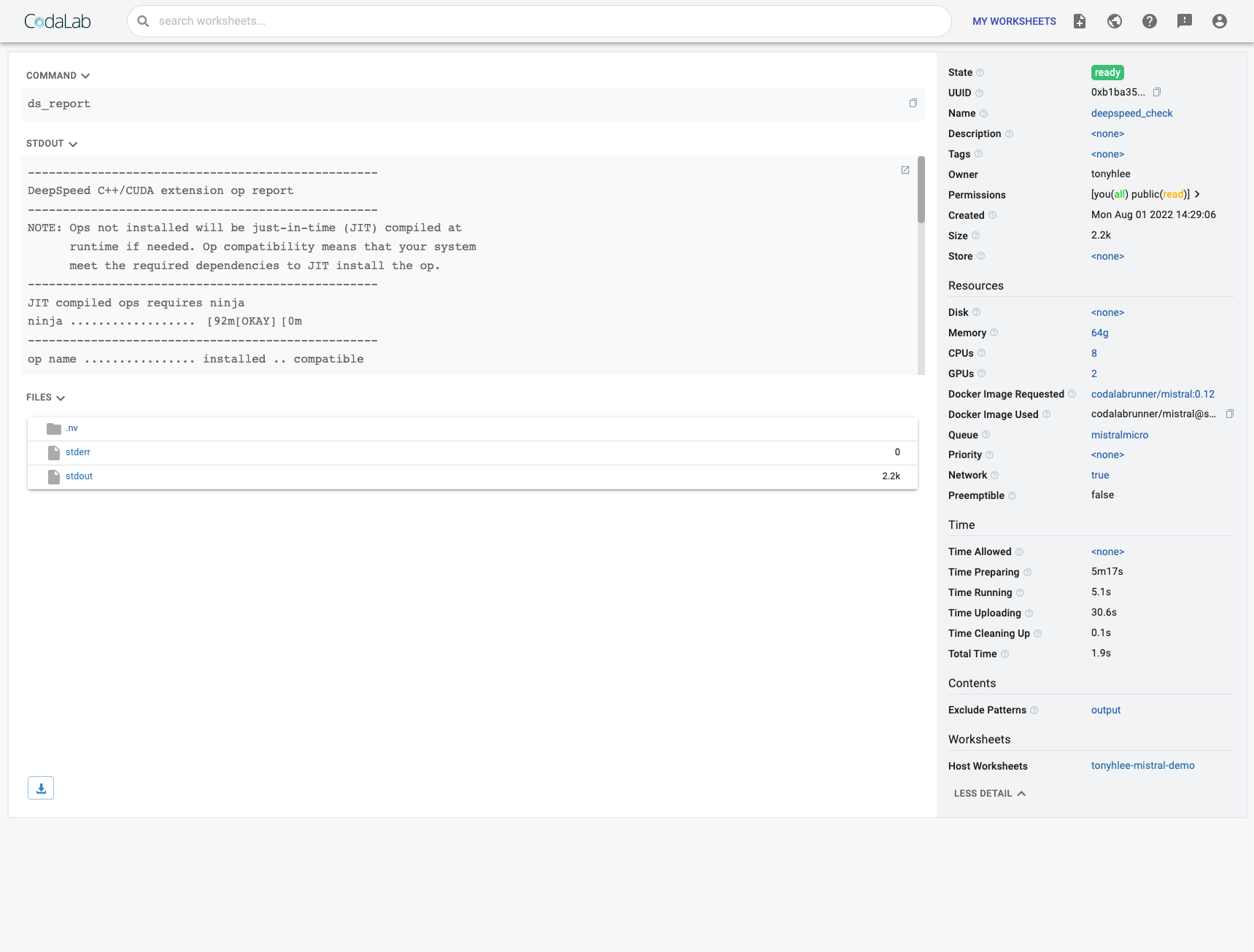Open the stdout file link

pos(79,476)
